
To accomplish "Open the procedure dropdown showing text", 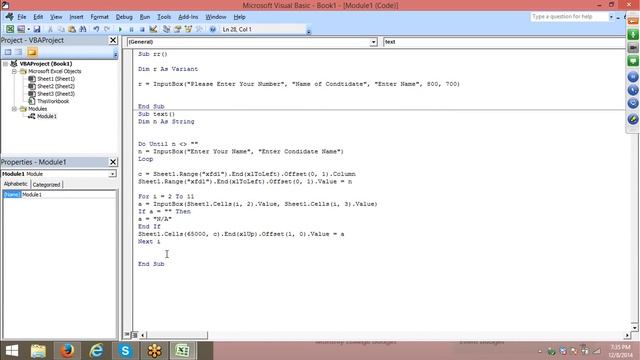I will tap(504, 42).
